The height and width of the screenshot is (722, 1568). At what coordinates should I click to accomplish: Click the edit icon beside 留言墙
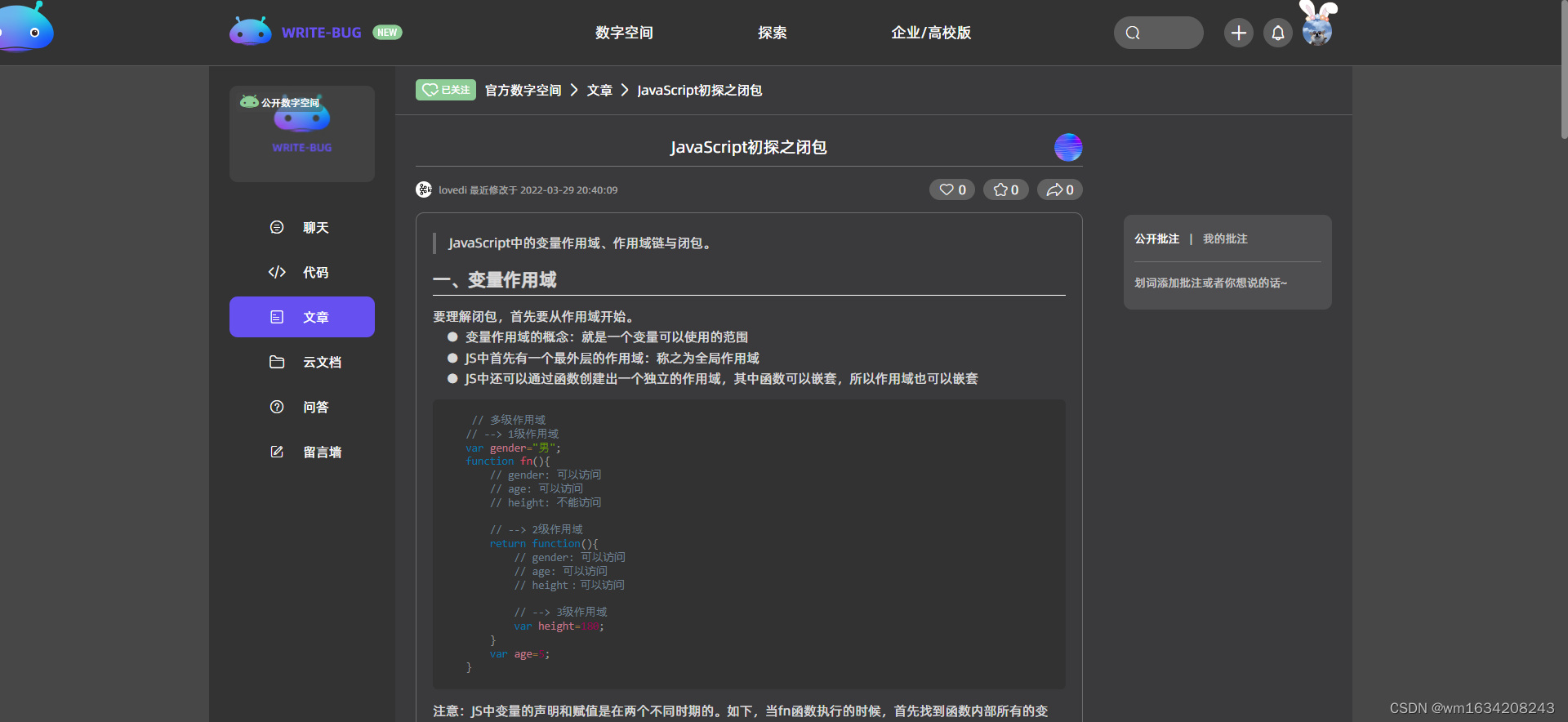(x=277, y=452)
